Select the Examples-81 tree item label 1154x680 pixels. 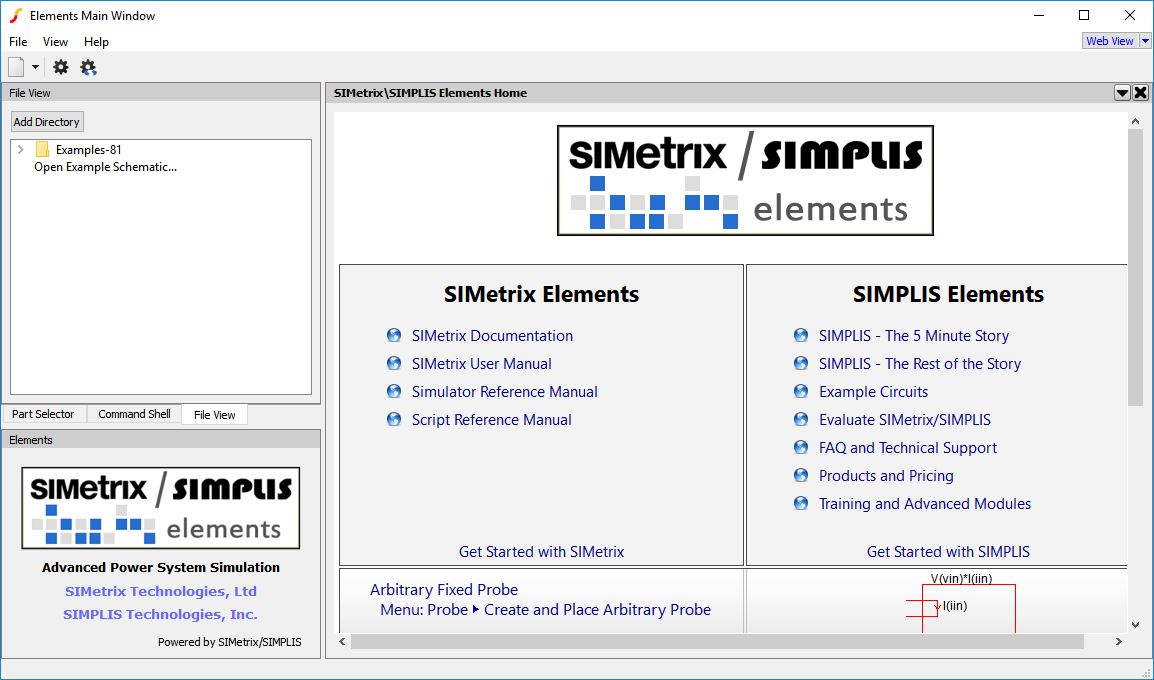88,149
